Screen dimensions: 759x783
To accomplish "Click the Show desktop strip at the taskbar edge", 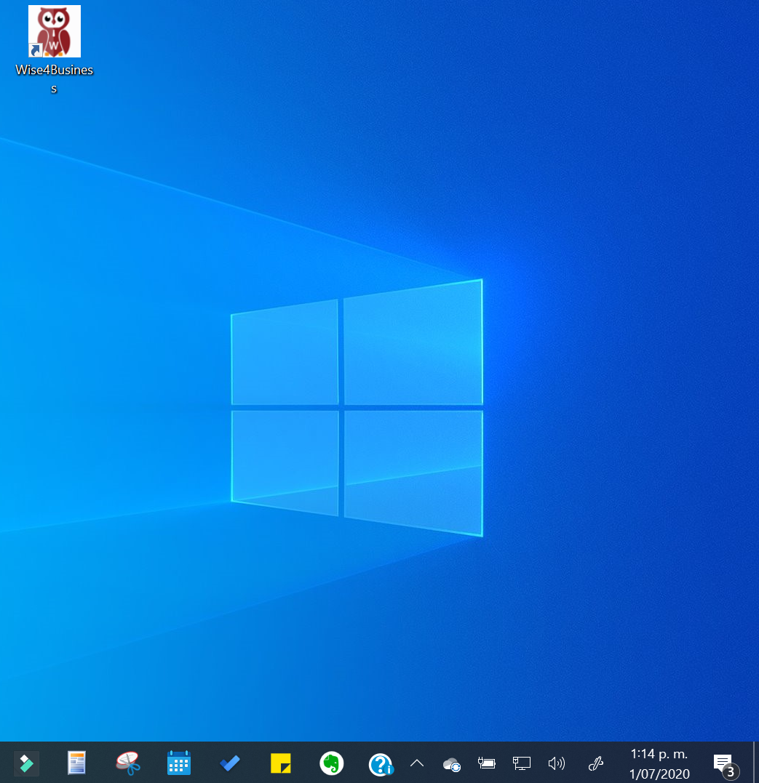I will 755,763.
